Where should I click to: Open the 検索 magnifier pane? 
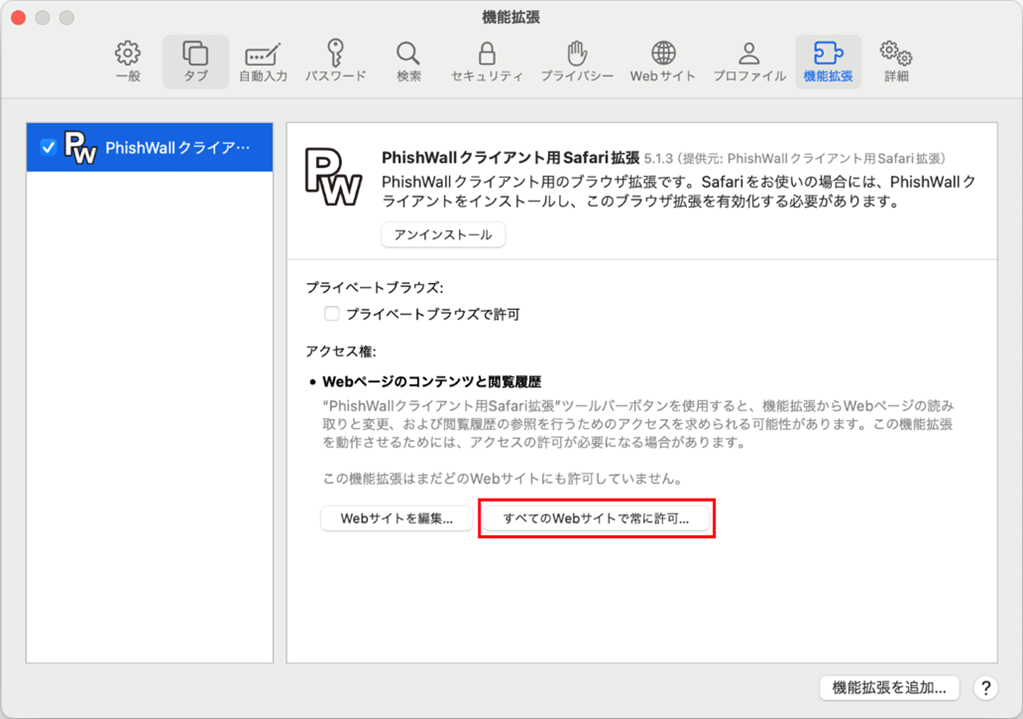pyautogui.click(x=408, y=62)
